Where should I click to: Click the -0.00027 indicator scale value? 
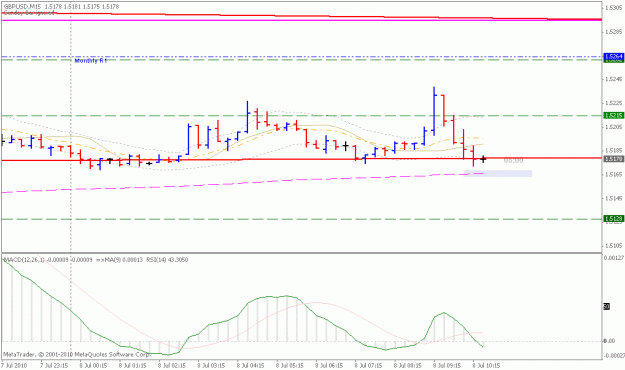pyautogui.click(x=614, y=356)
